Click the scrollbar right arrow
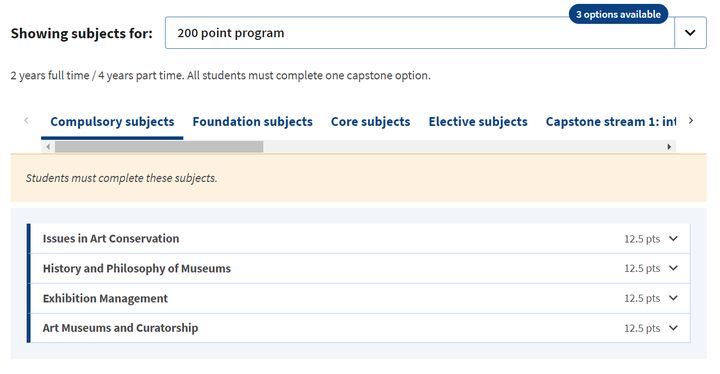 (x=669, y=147)
